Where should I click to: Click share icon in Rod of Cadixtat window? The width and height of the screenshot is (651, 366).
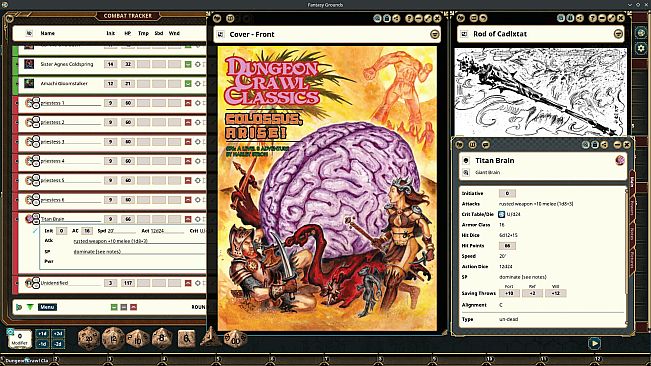pos(580,18)
